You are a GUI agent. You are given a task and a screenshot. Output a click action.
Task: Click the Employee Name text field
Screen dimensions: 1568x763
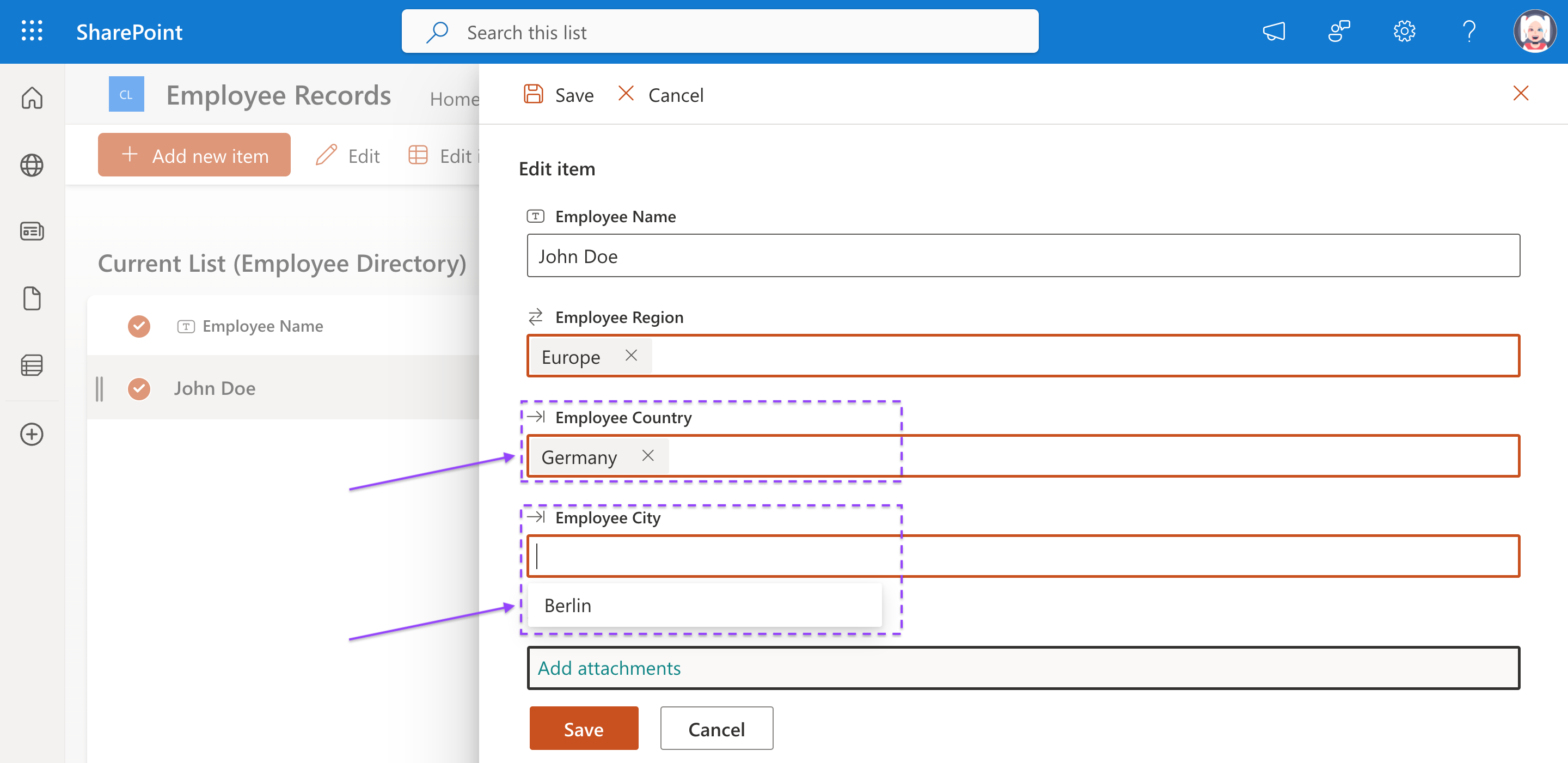1023,256
